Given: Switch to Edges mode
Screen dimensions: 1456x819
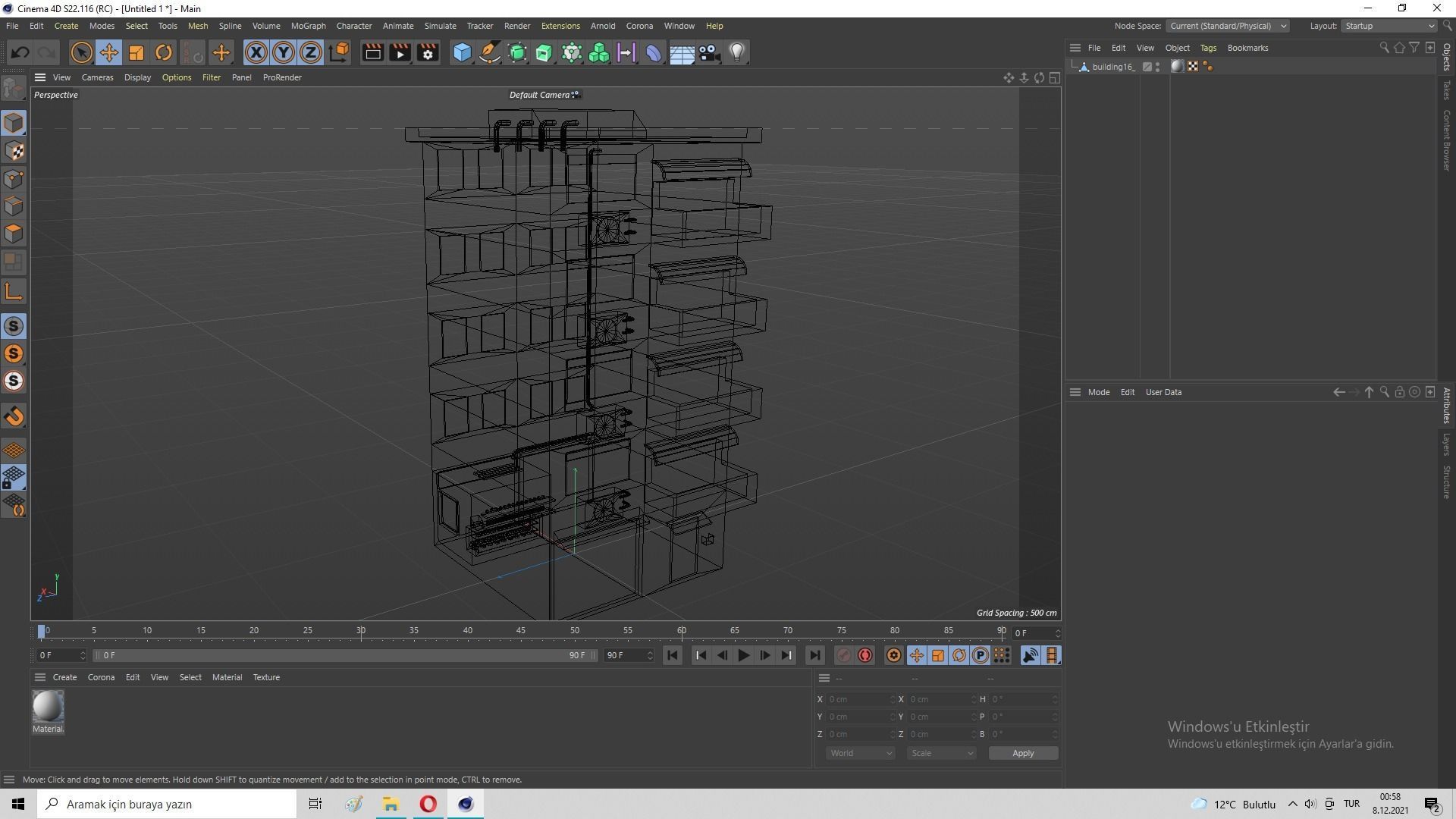Looking at the screenshot, I should pyautogui.click(x=14, y=206).
